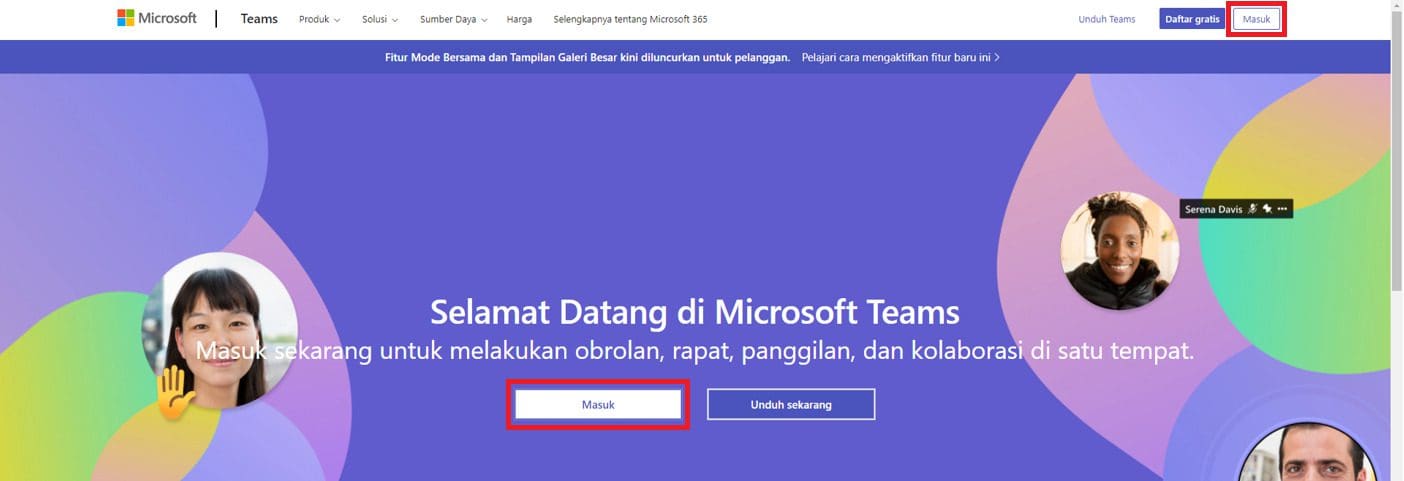Click the white Masuk button below the headline
The height and width of the screenshot is (481, 1404).
598,405
